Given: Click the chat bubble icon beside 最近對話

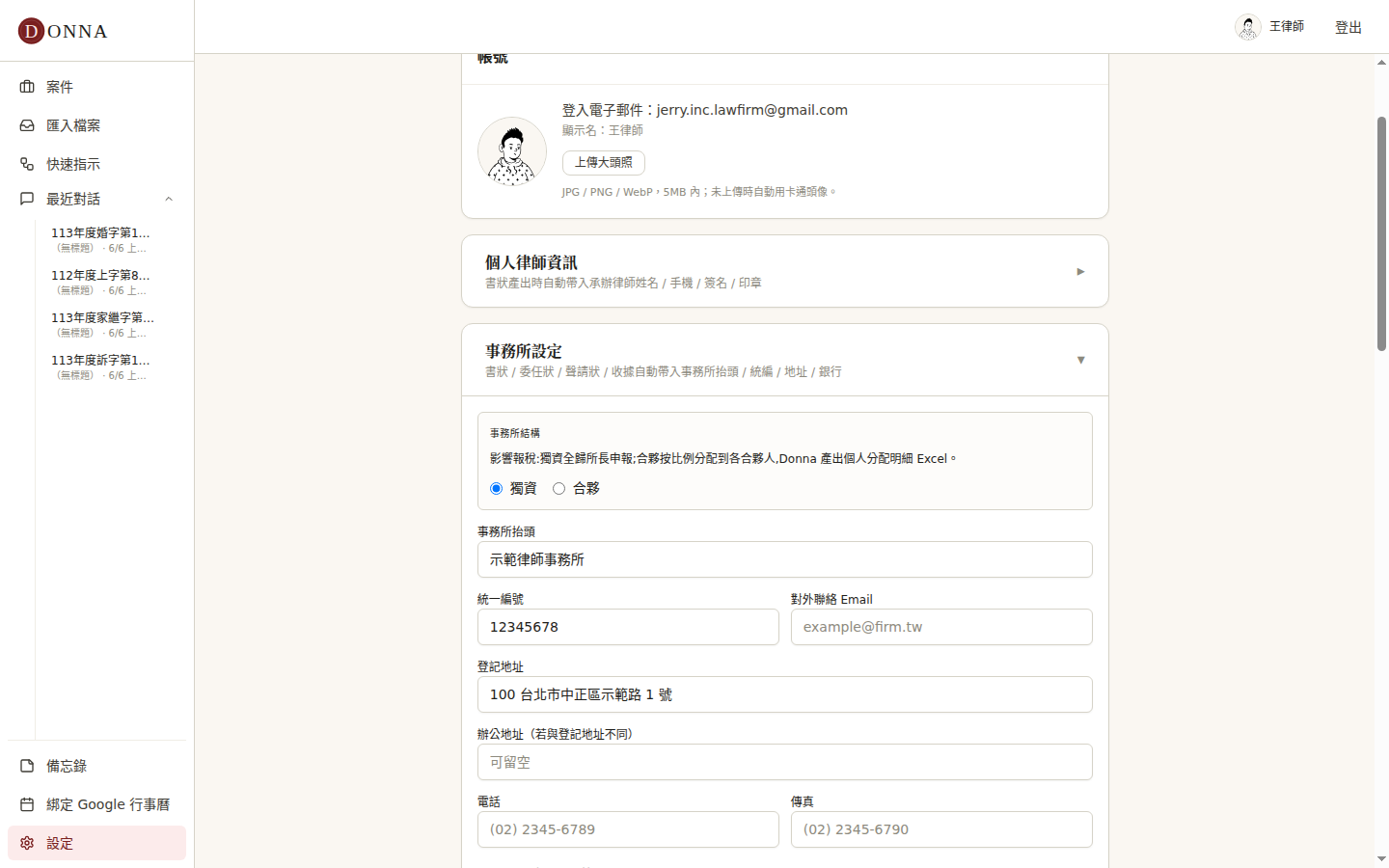Looking at the screenshot, I should 27,199.
